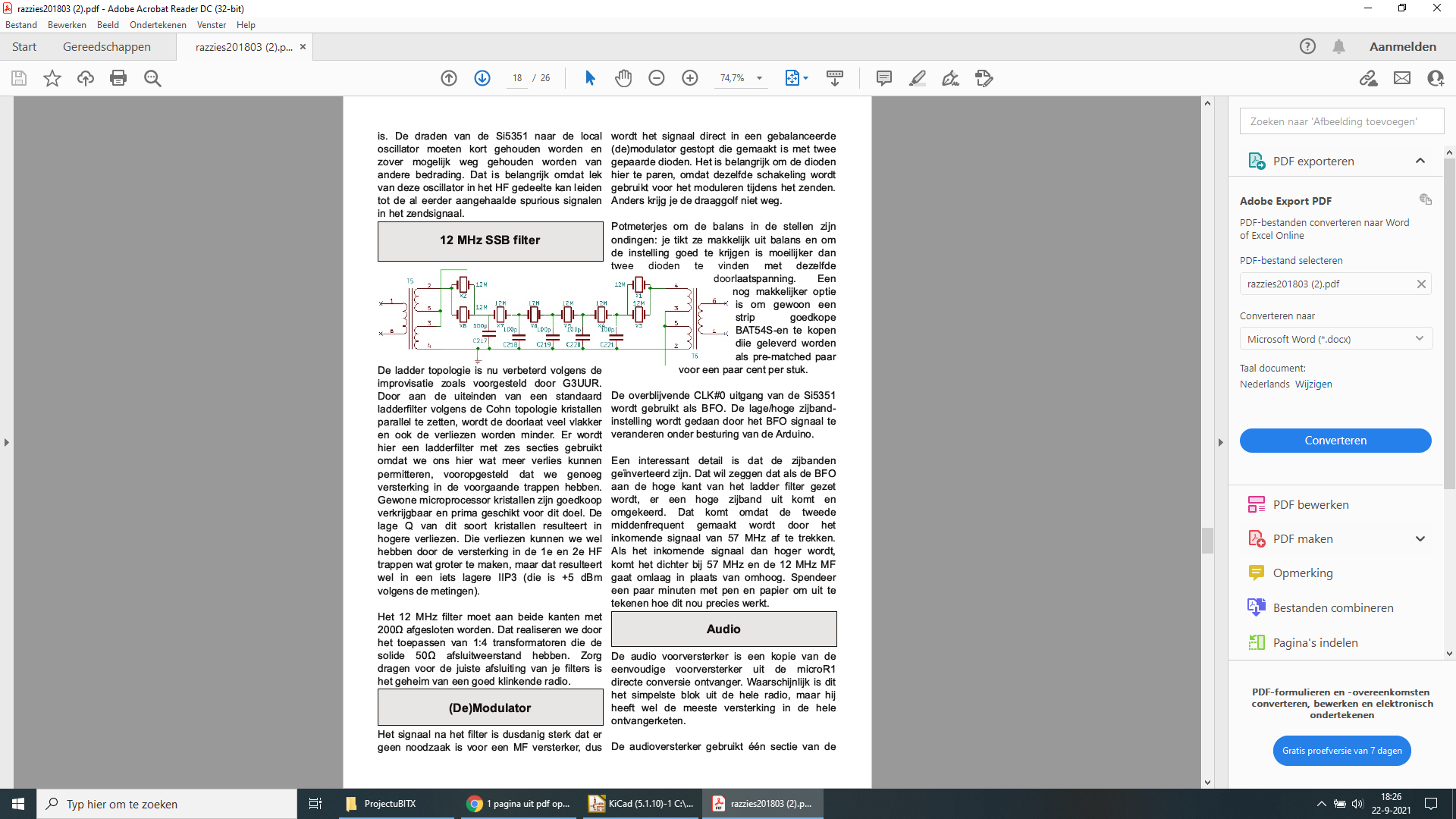Click the PDF-bestand selecteren link
The height and width of the screenshot is (819, 1456).
click(x=1291, y=261)
